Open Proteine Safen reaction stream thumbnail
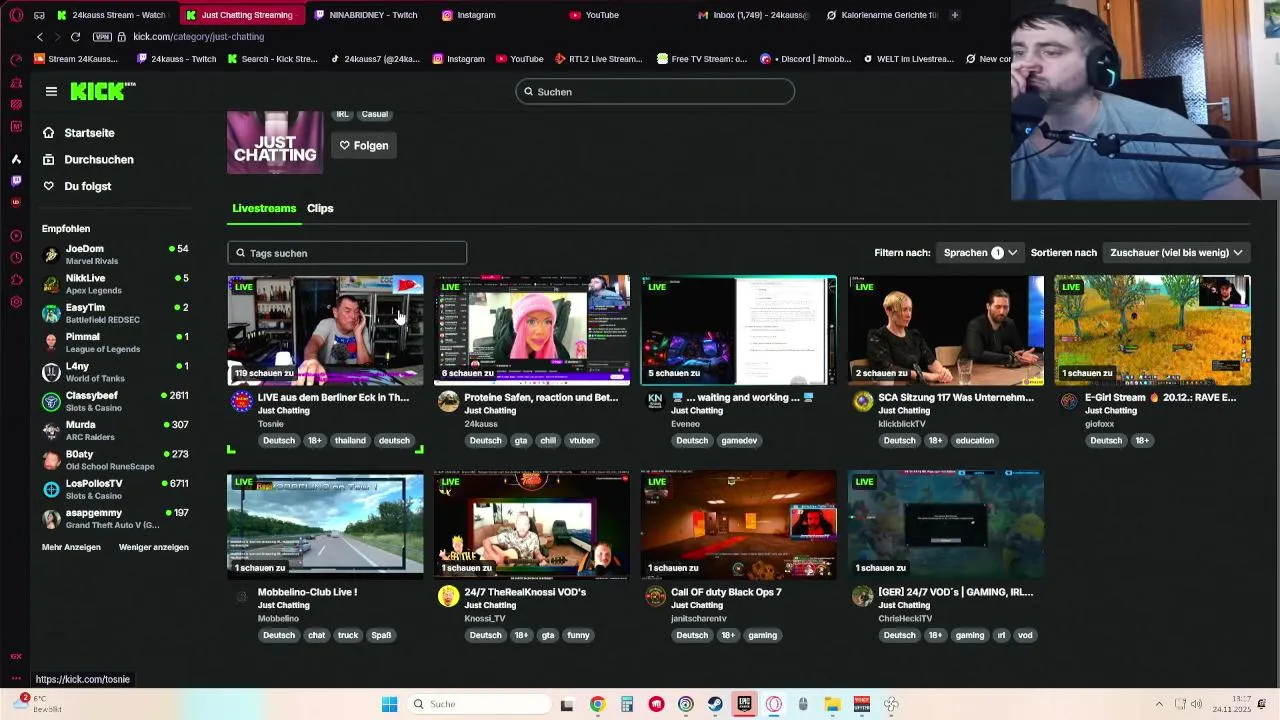This screenshot has height=720, width=1280. tap(532, 330)
